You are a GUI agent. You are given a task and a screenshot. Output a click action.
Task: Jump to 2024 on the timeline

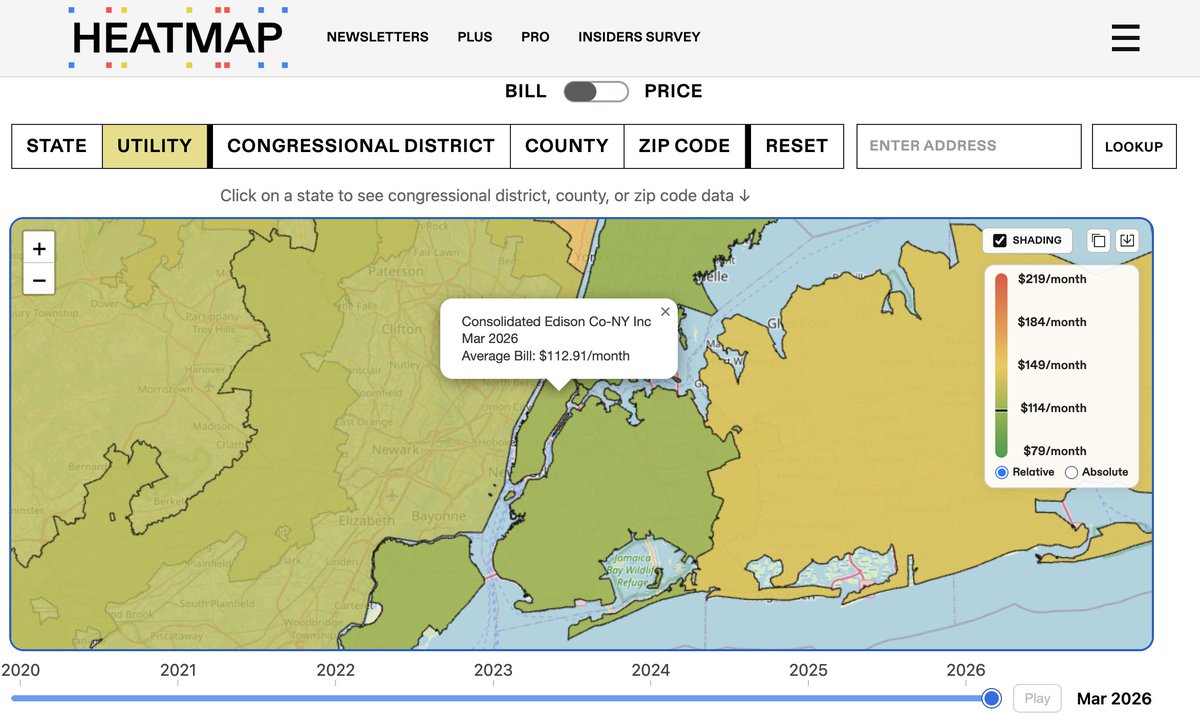click(x=651, y=670)
